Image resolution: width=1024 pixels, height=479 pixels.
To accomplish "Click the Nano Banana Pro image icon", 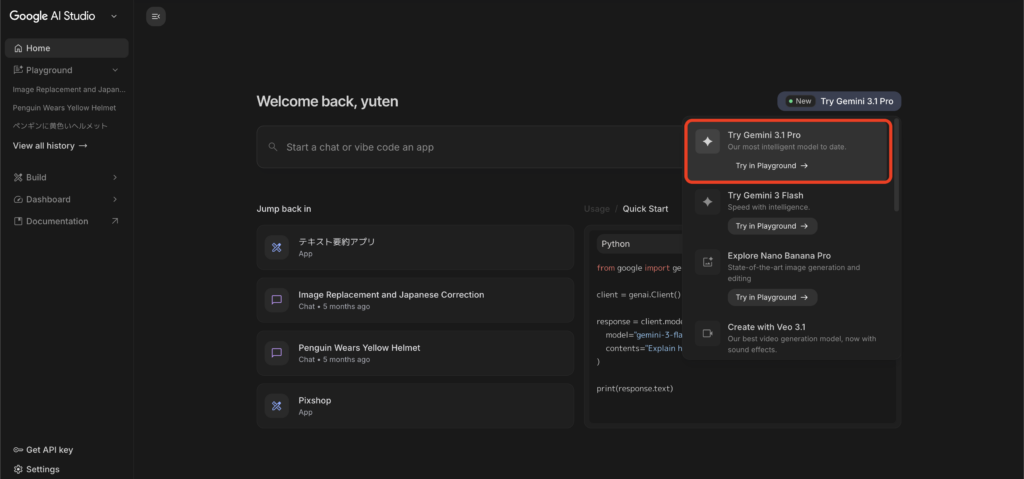I will point(708,263).
